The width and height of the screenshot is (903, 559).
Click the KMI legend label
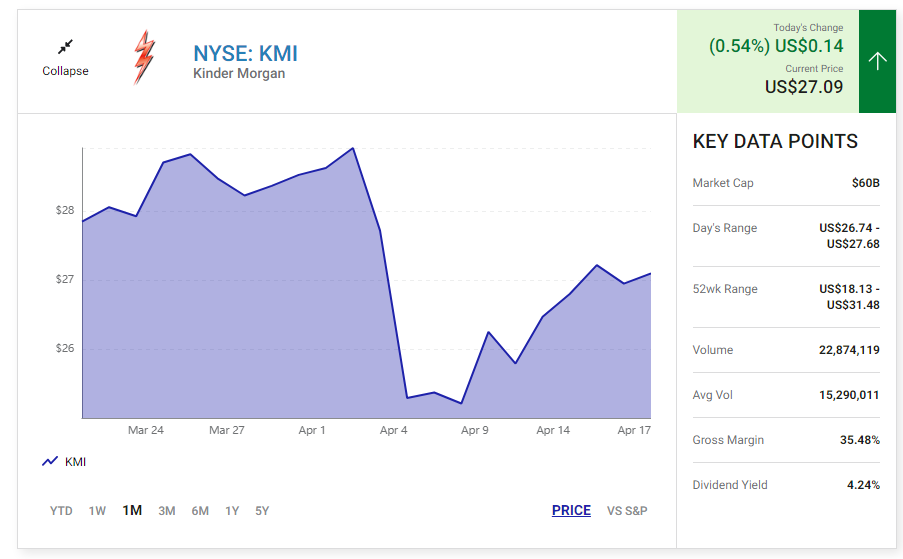(75, 462)
